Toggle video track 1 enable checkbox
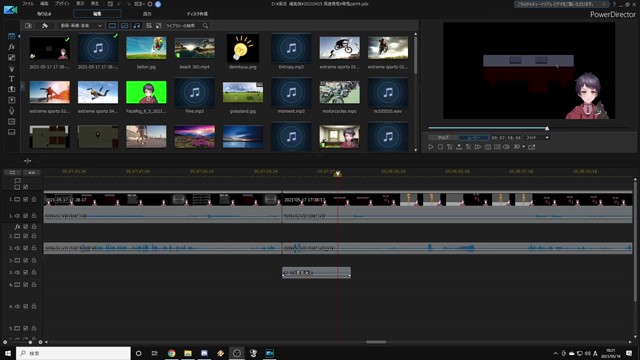The width and height of the screenshot is (640, 360). (x=26, y=200)
